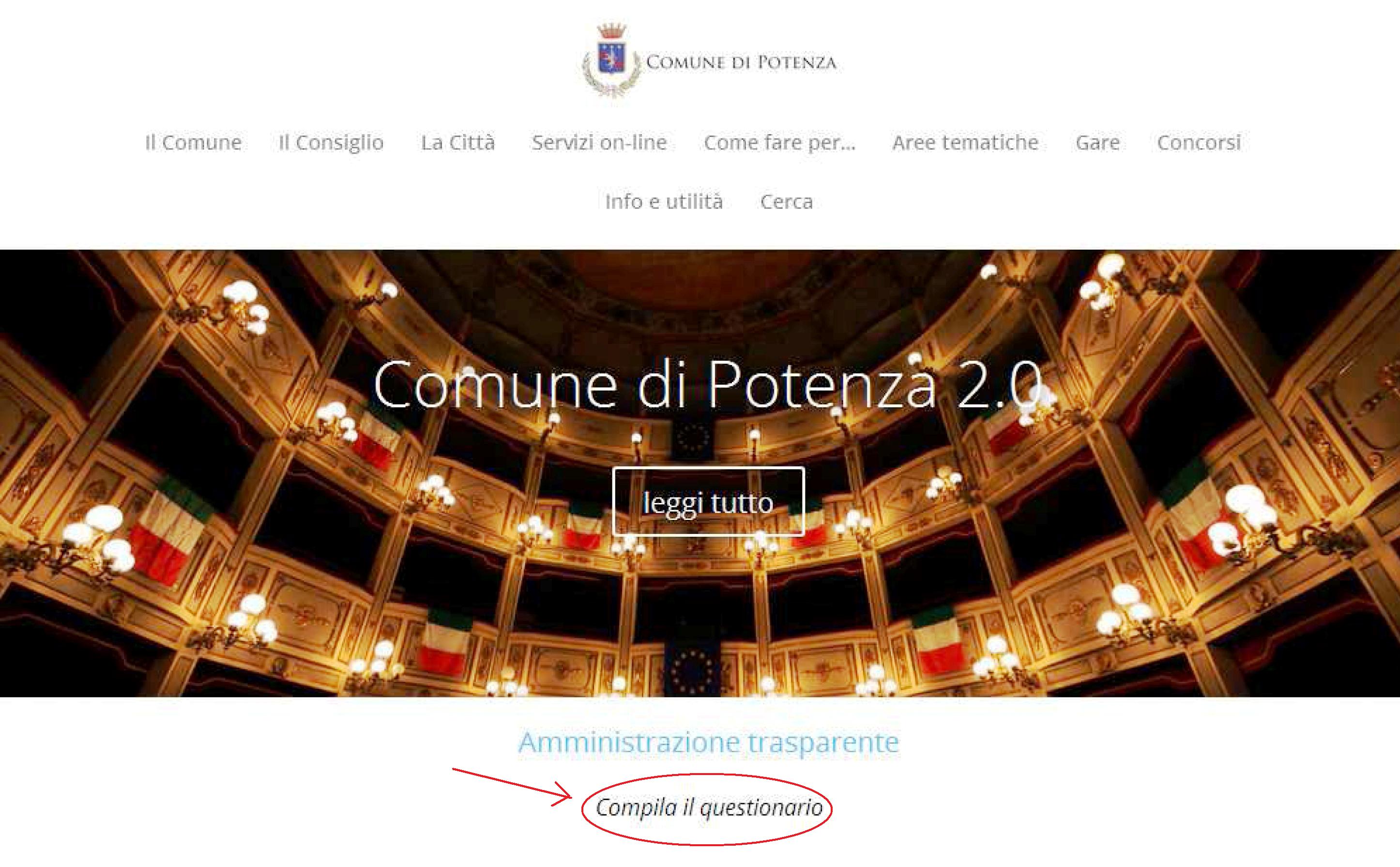
Task: Open the Il Consiglio menu
Action: coord(331,143)
